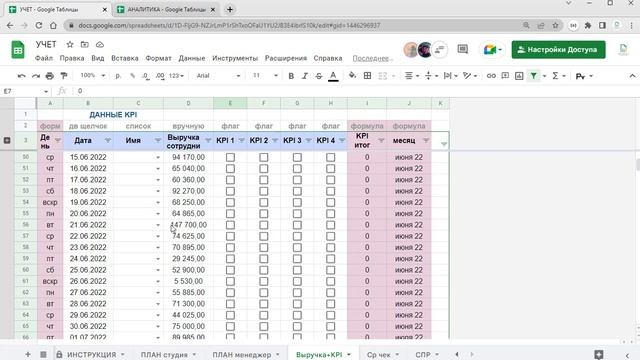View cloud save status icon
This screenshot has height=360, width=640.
(100, 44)
